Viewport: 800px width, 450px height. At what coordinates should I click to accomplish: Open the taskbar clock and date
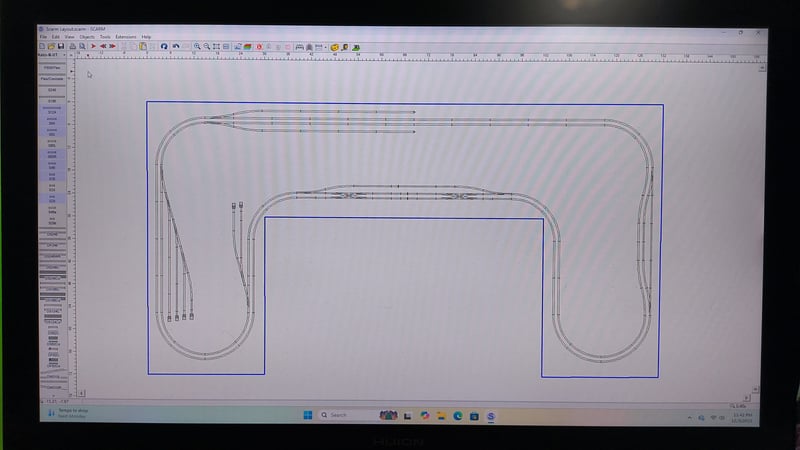coord(742,418)
